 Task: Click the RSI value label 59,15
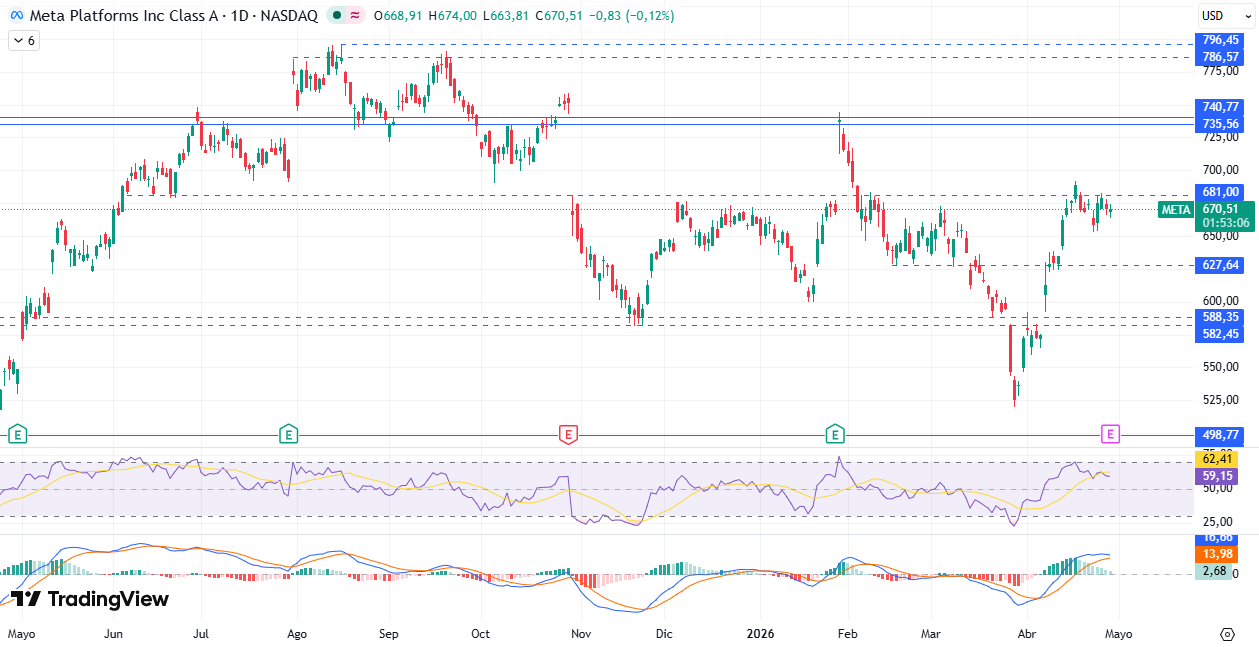point(1220,477)
